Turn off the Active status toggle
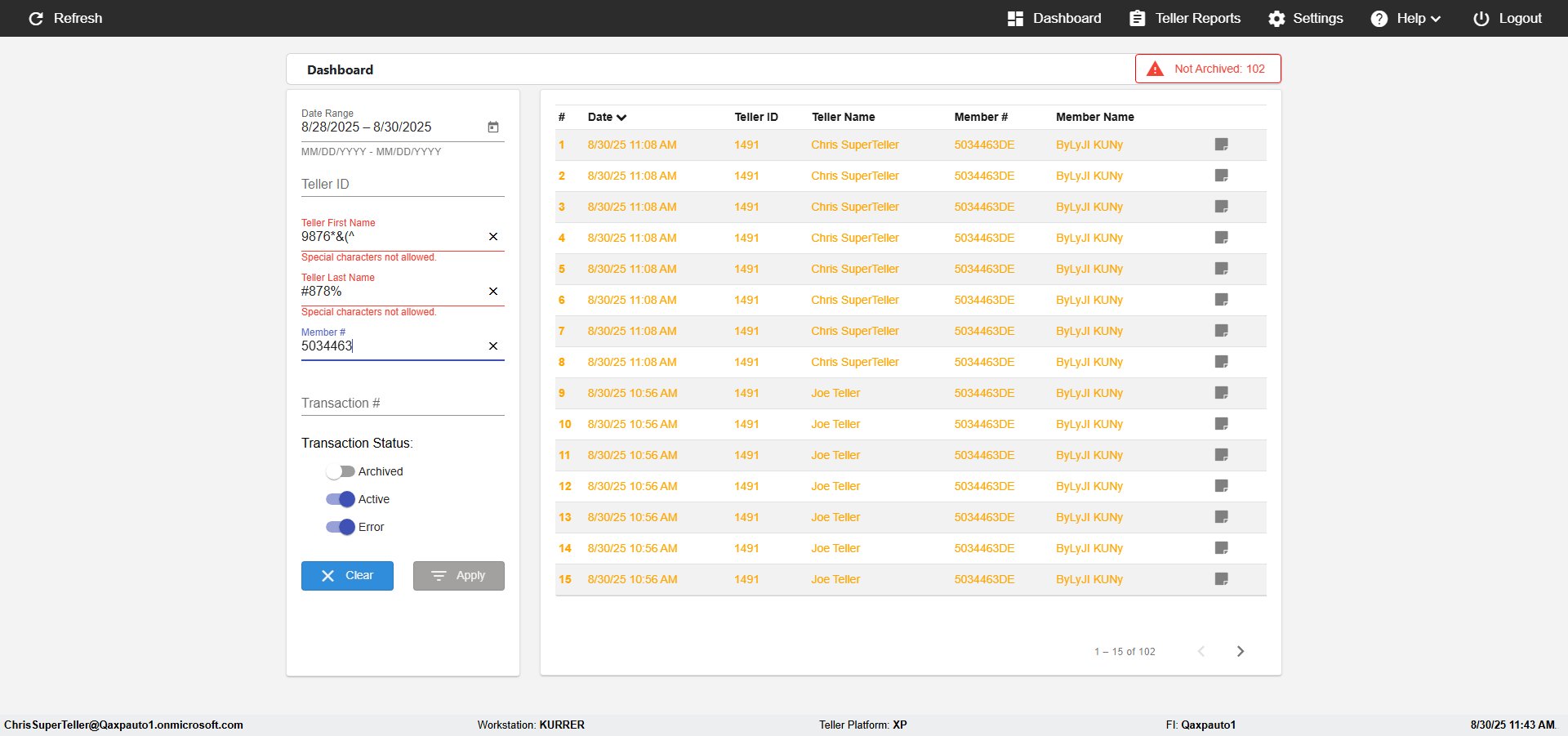The height and width of the screenshot is (736, 1568). tap(340, 499)
